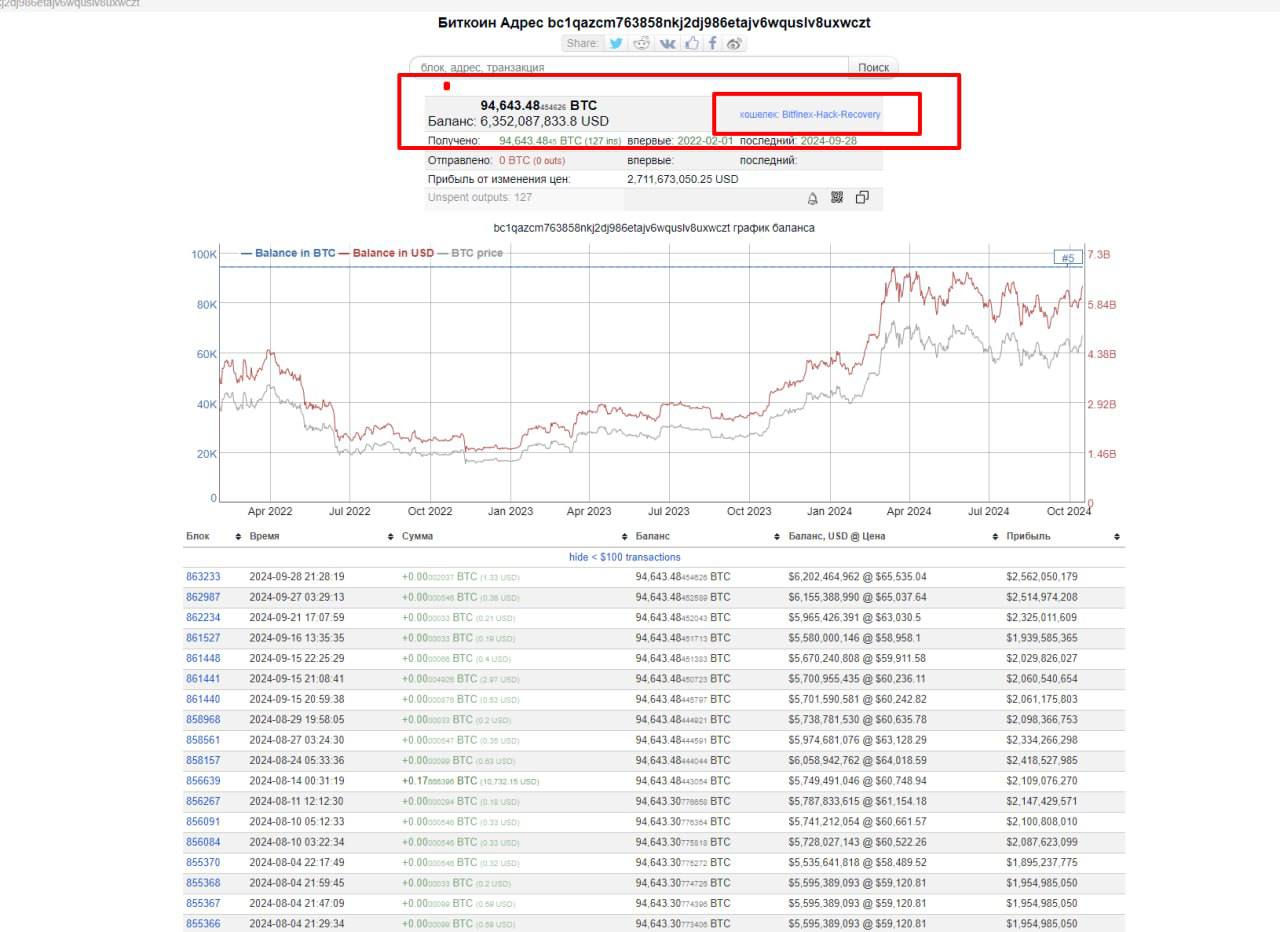Screen dimensions: 1280x932
Task: Click first received date 2022-02-01
Action: click(705, 141)
